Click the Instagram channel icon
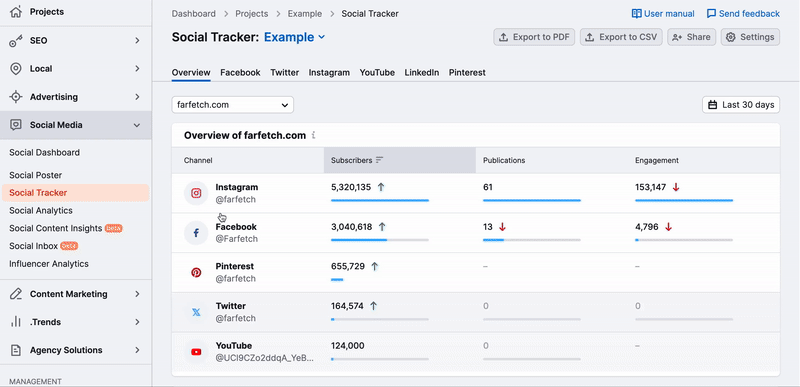This screenshot has height=387, width=800. 196,193
